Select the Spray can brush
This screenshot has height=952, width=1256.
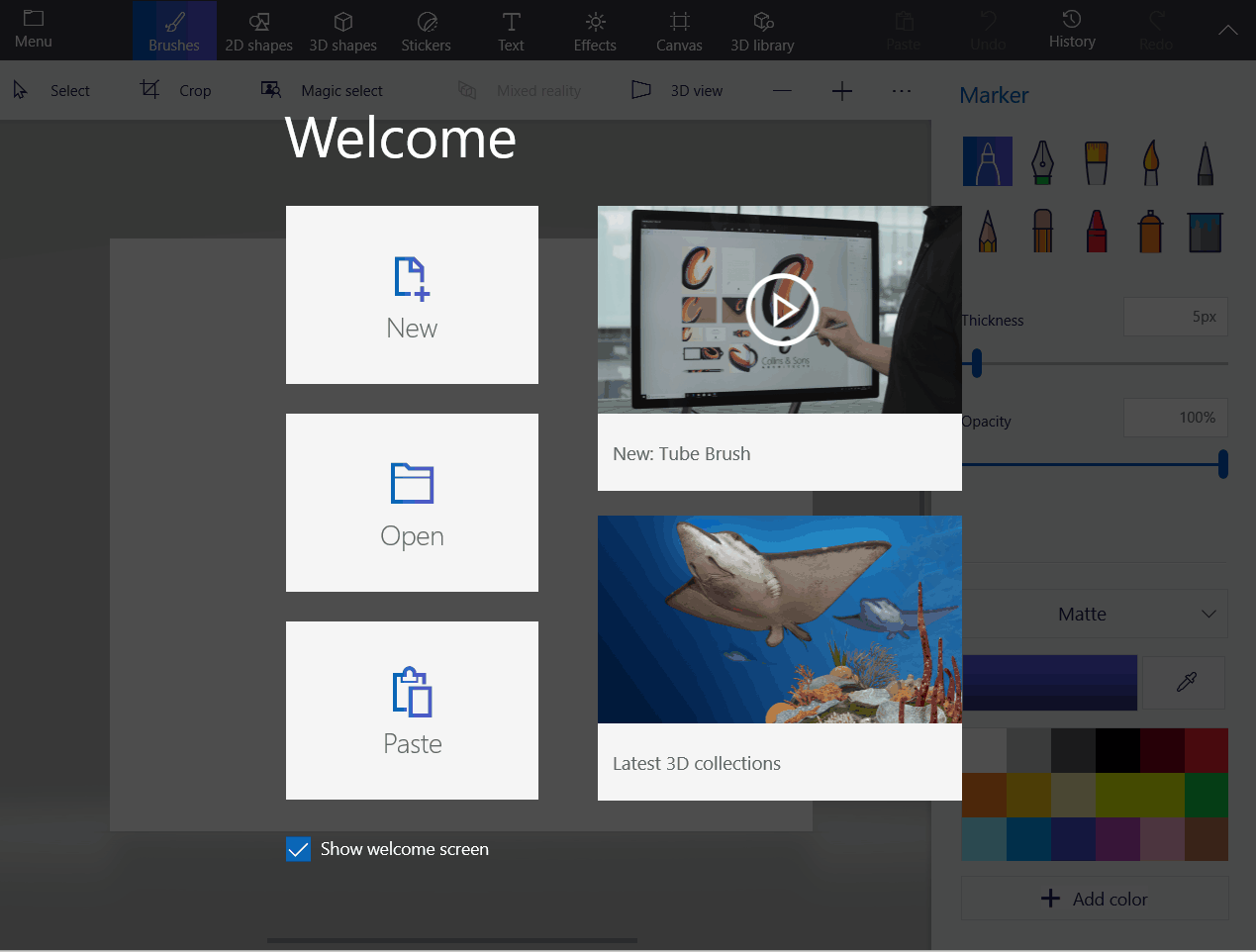click(x=1150, y=231)
